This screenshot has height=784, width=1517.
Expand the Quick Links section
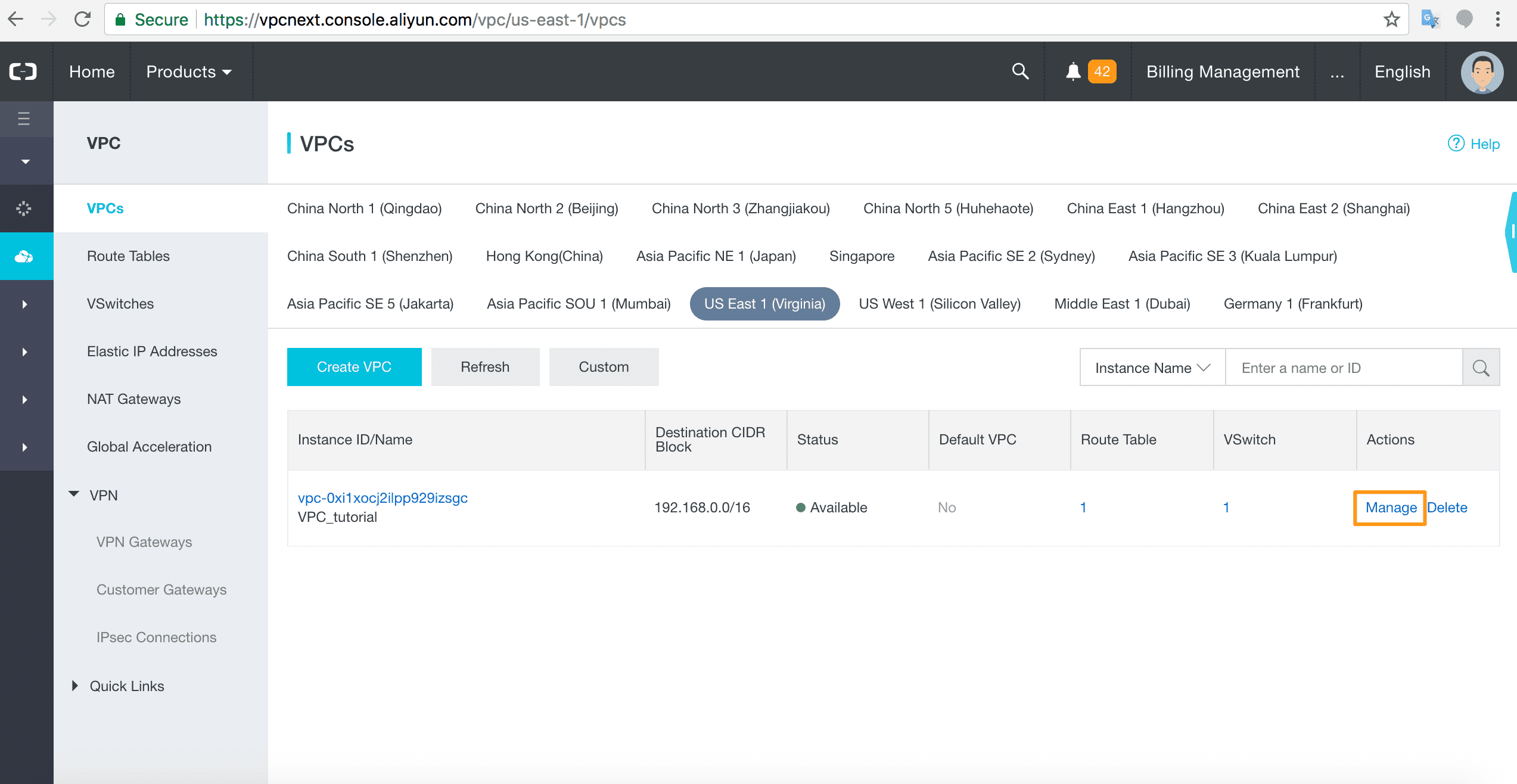[x=74, y=686]
